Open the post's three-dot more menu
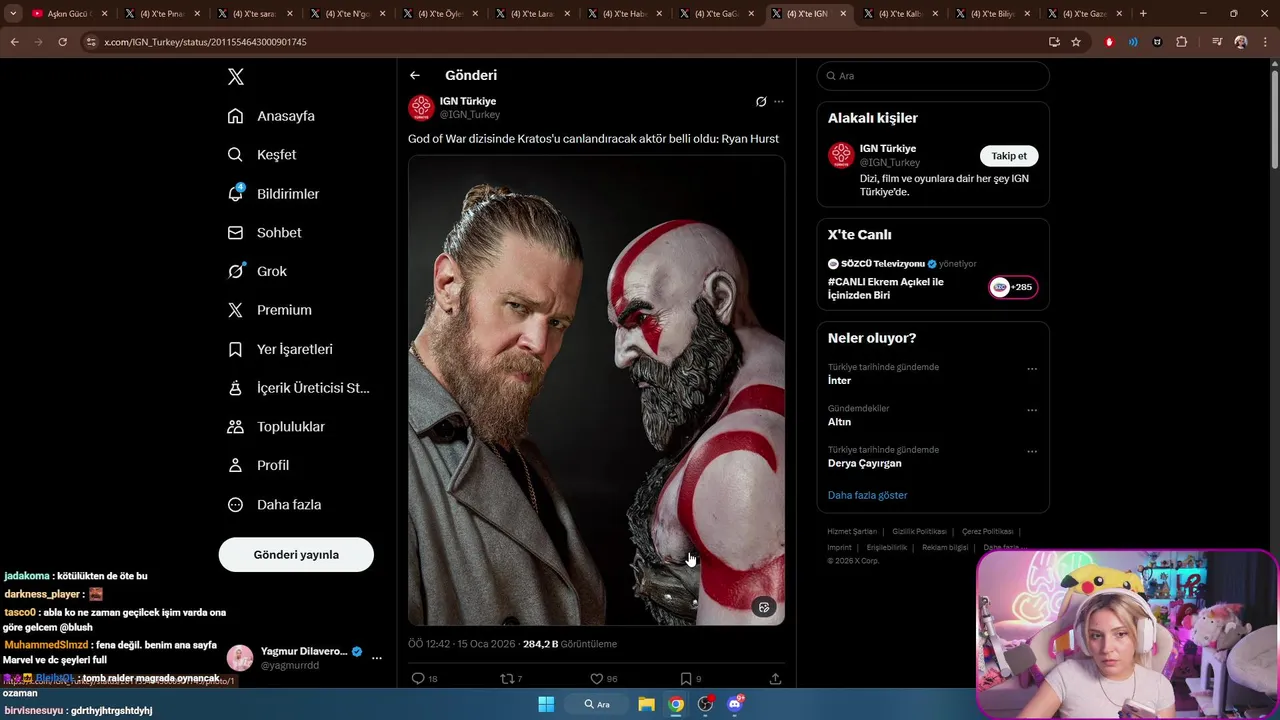 pos(779,102)
